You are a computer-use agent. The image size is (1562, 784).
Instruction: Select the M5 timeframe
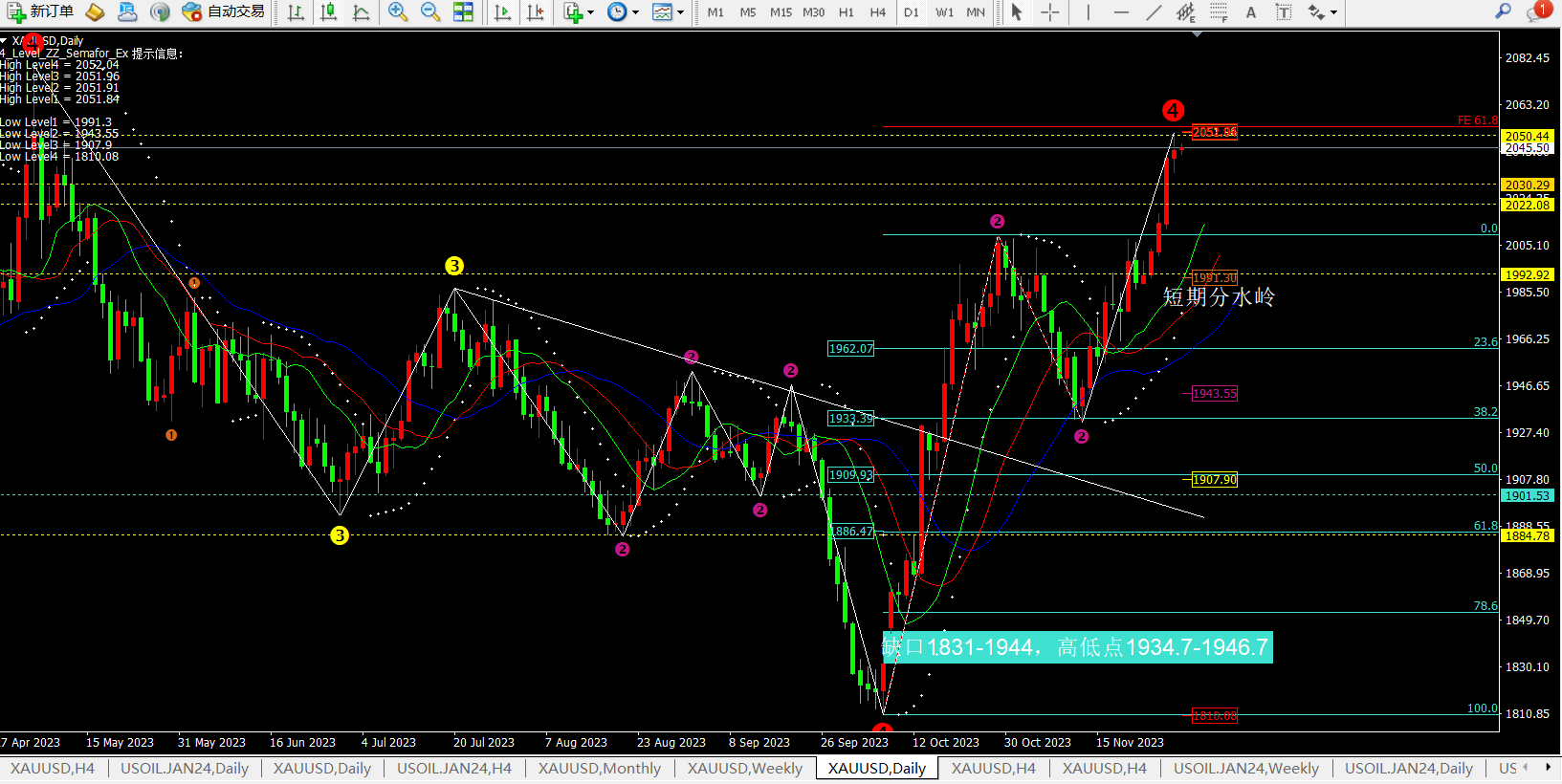click(748, 12)
